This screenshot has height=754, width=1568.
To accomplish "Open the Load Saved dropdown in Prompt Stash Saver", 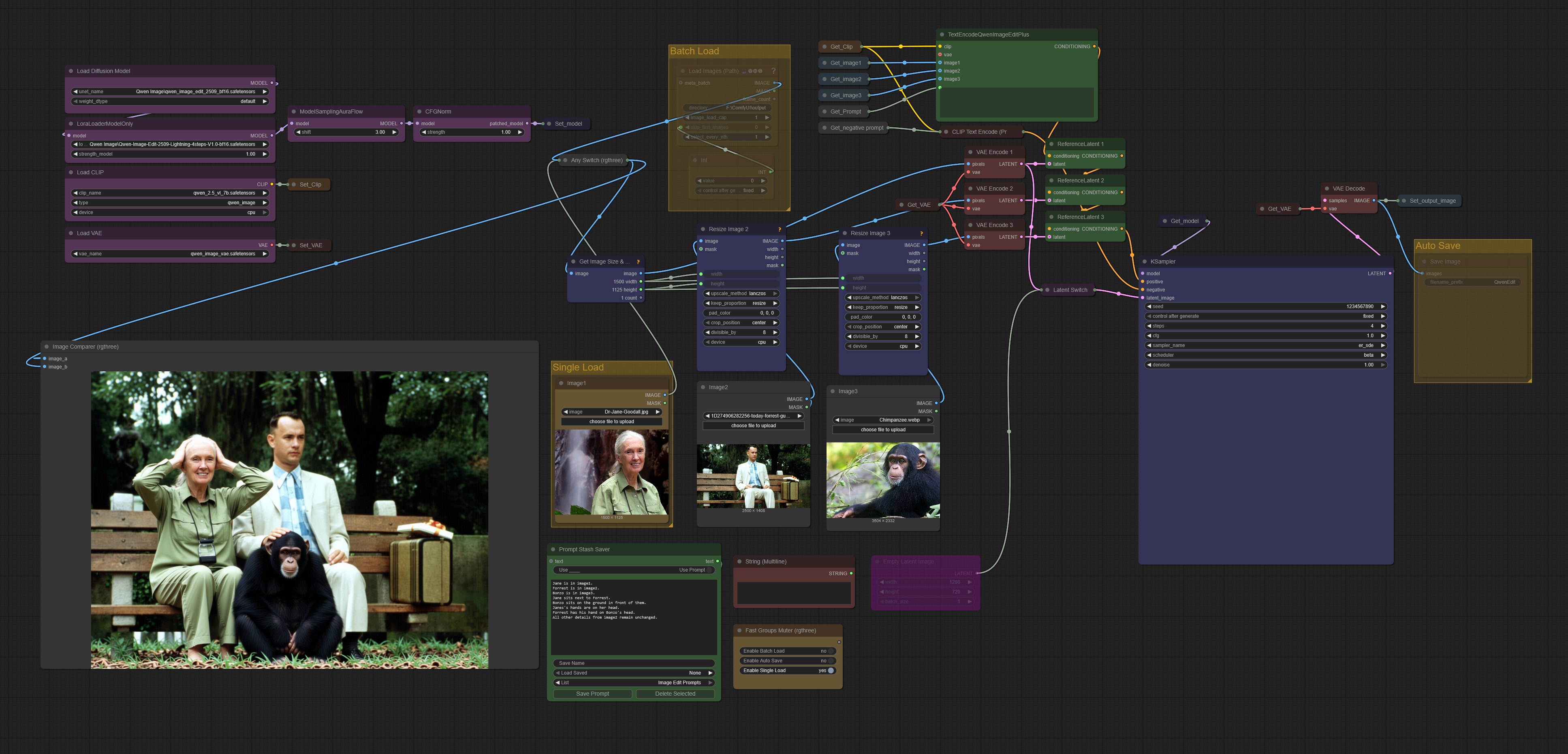I will (x=634, y=673).
